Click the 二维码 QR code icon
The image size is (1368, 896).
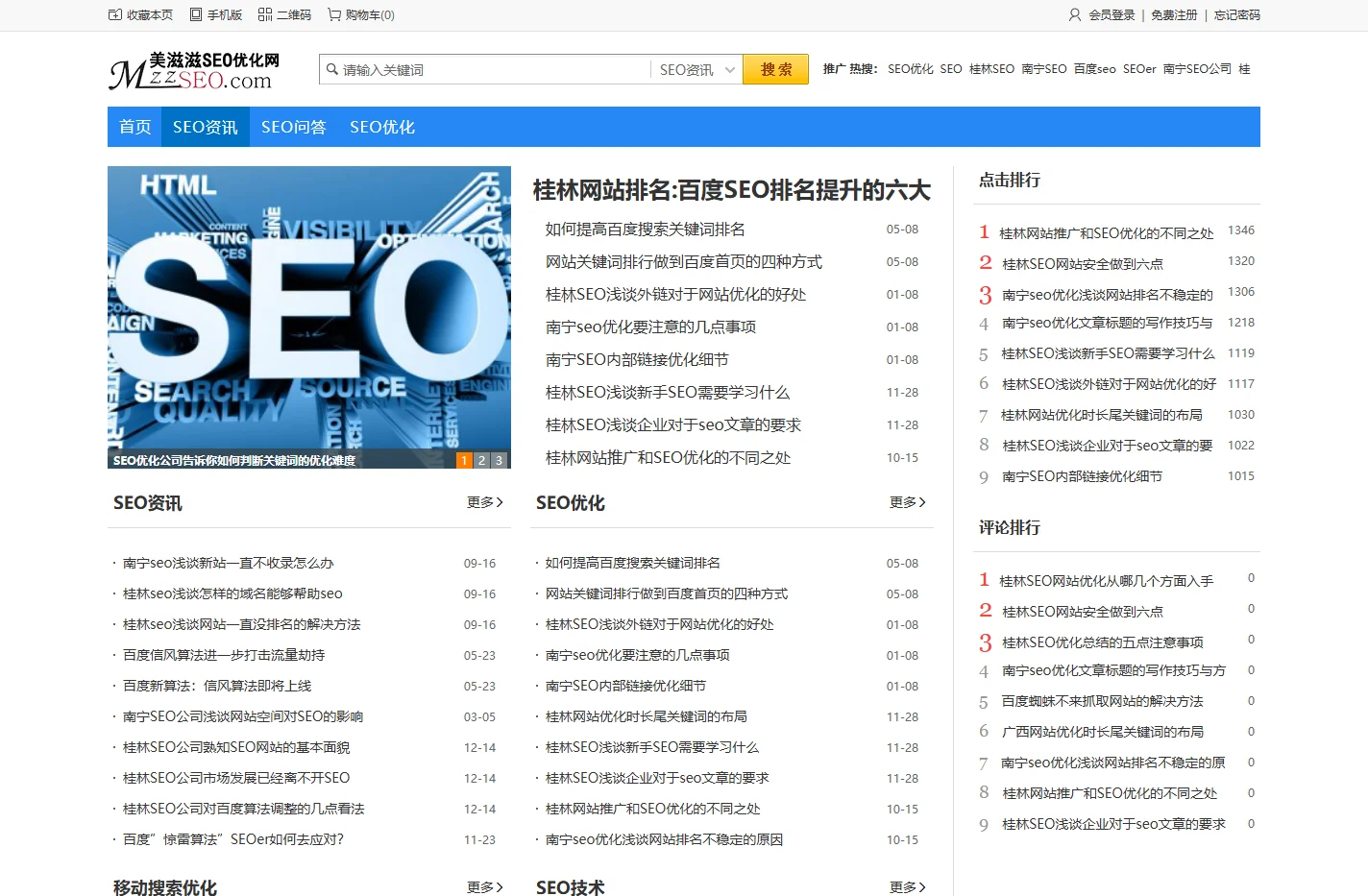(x=265, y=14)
